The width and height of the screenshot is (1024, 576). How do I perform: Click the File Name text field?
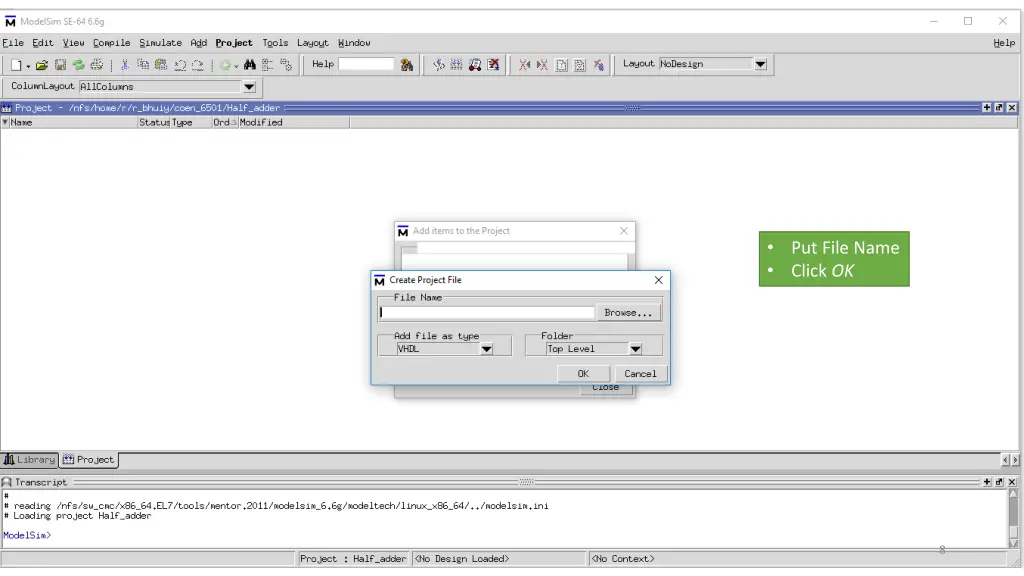coord(487,313)
